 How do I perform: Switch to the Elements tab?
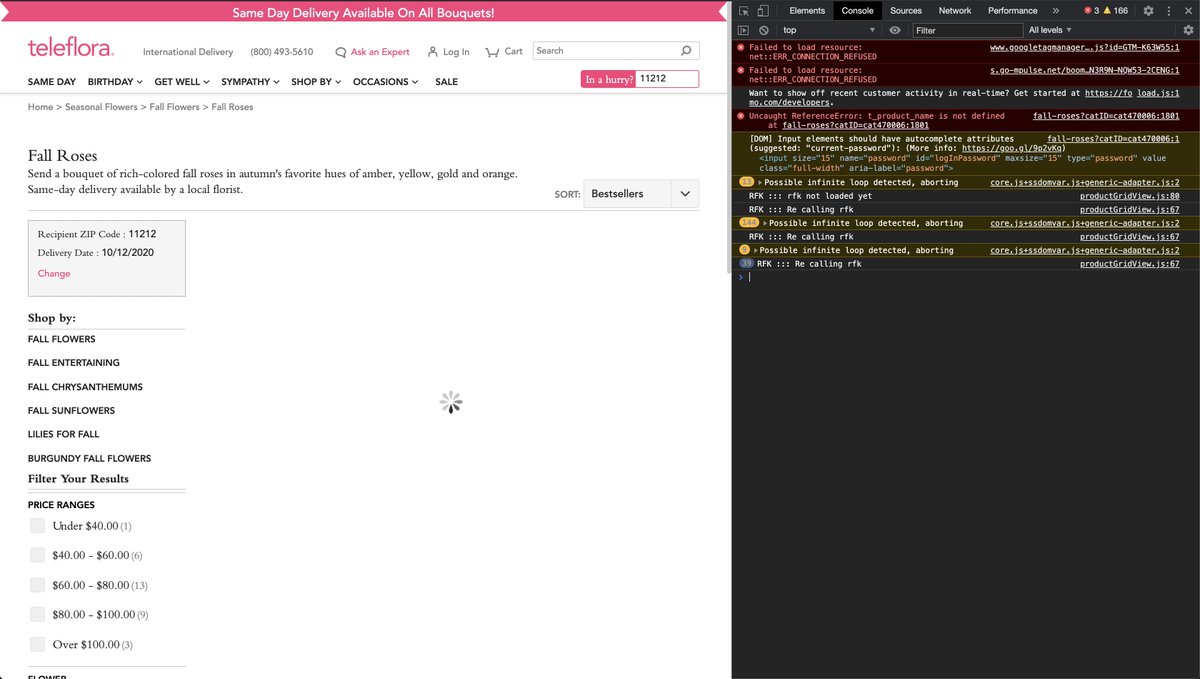[807, 11]
